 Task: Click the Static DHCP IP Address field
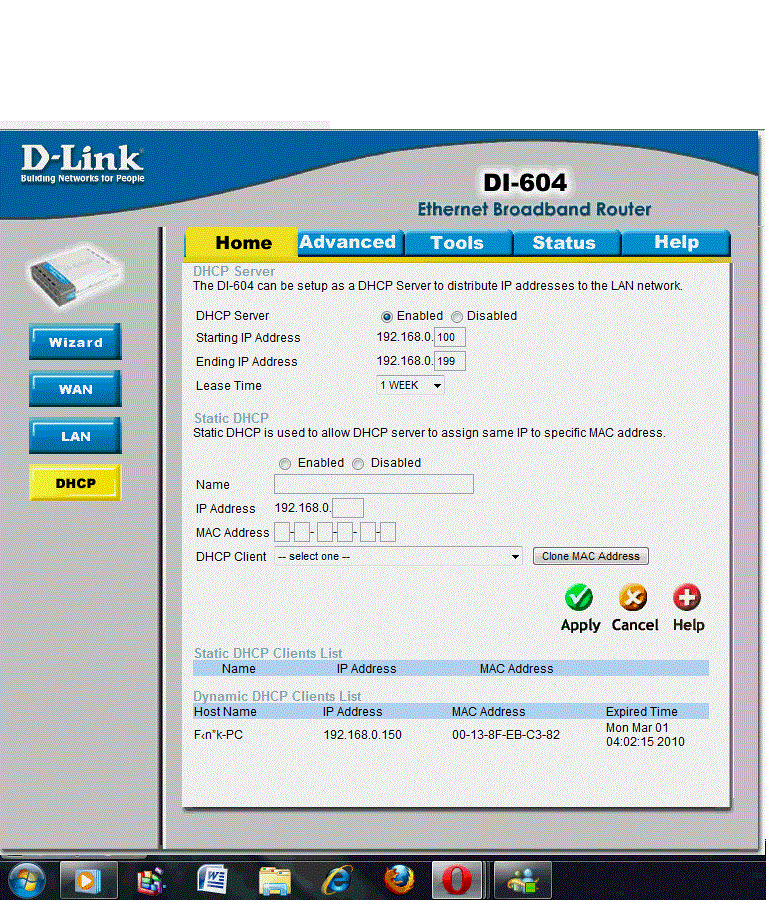coord(348,508)
